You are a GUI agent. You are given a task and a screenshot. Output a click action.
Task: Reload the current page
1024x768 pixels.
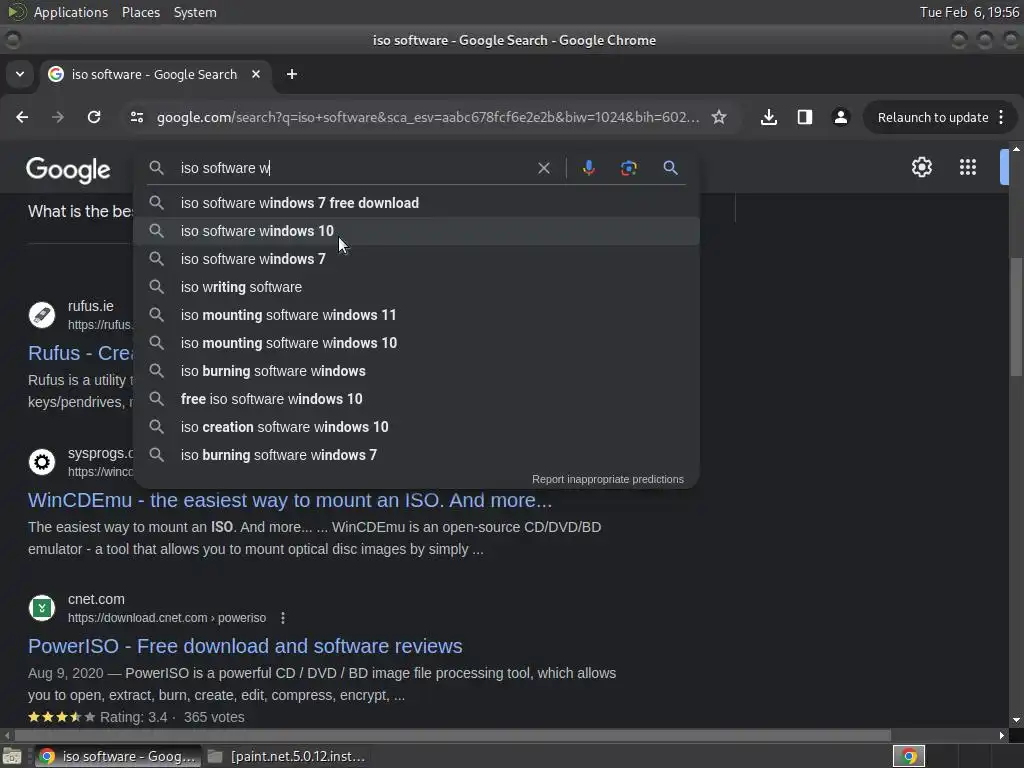pos(94,117)
